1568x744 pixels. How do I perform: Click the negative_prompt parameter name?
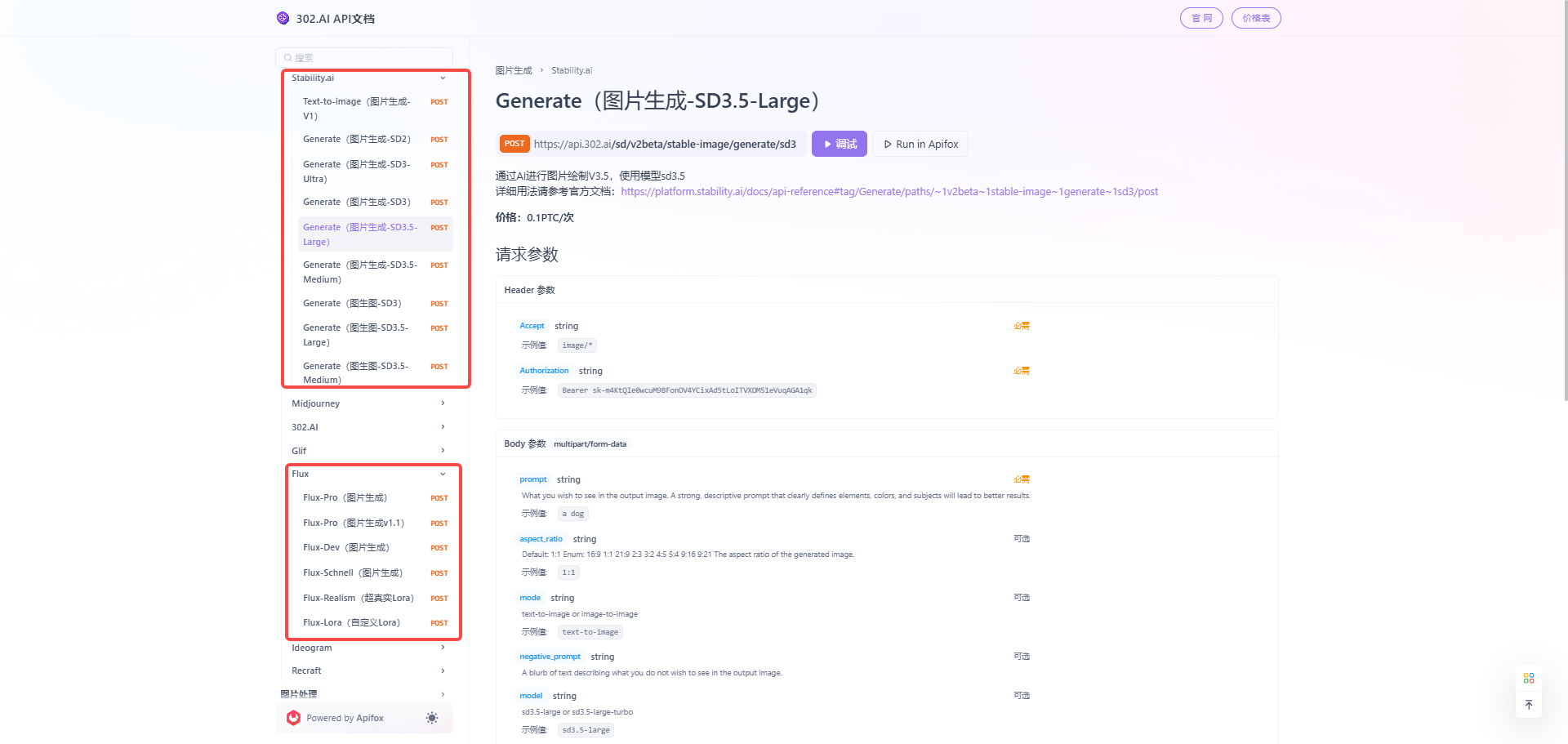pyautogui.click(x=550, y=657)
